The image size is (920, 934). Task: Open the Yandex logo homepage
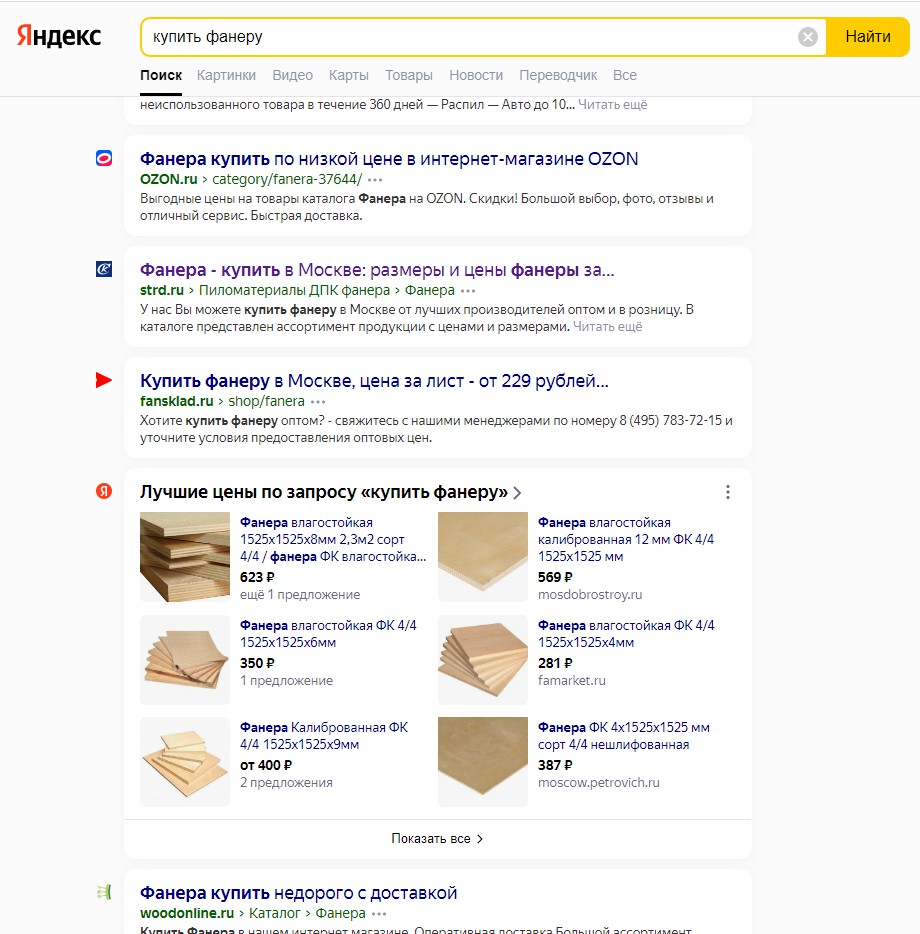click(x=58, y=36)
